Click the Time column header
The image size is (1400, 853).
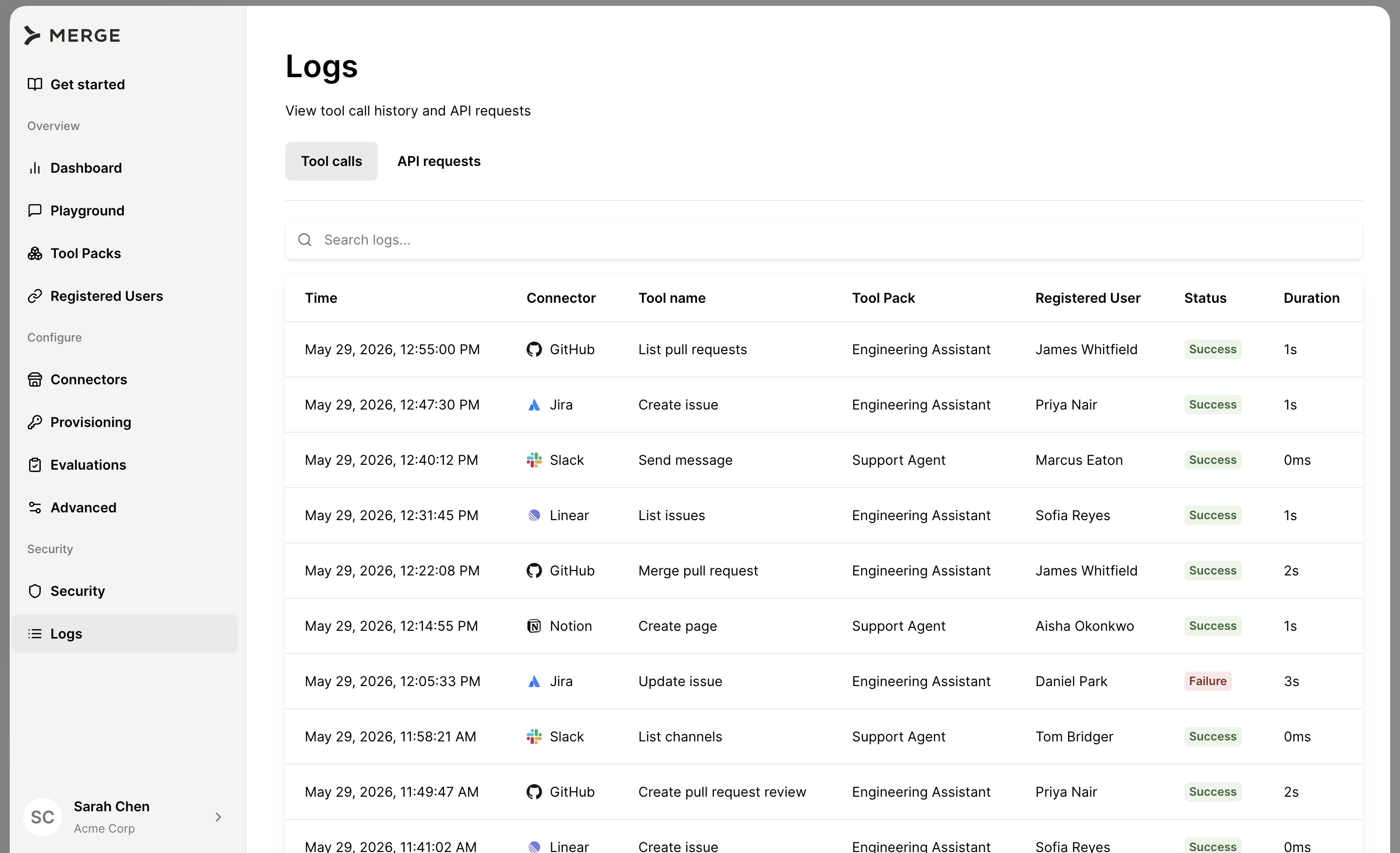[x=320, y=298]
